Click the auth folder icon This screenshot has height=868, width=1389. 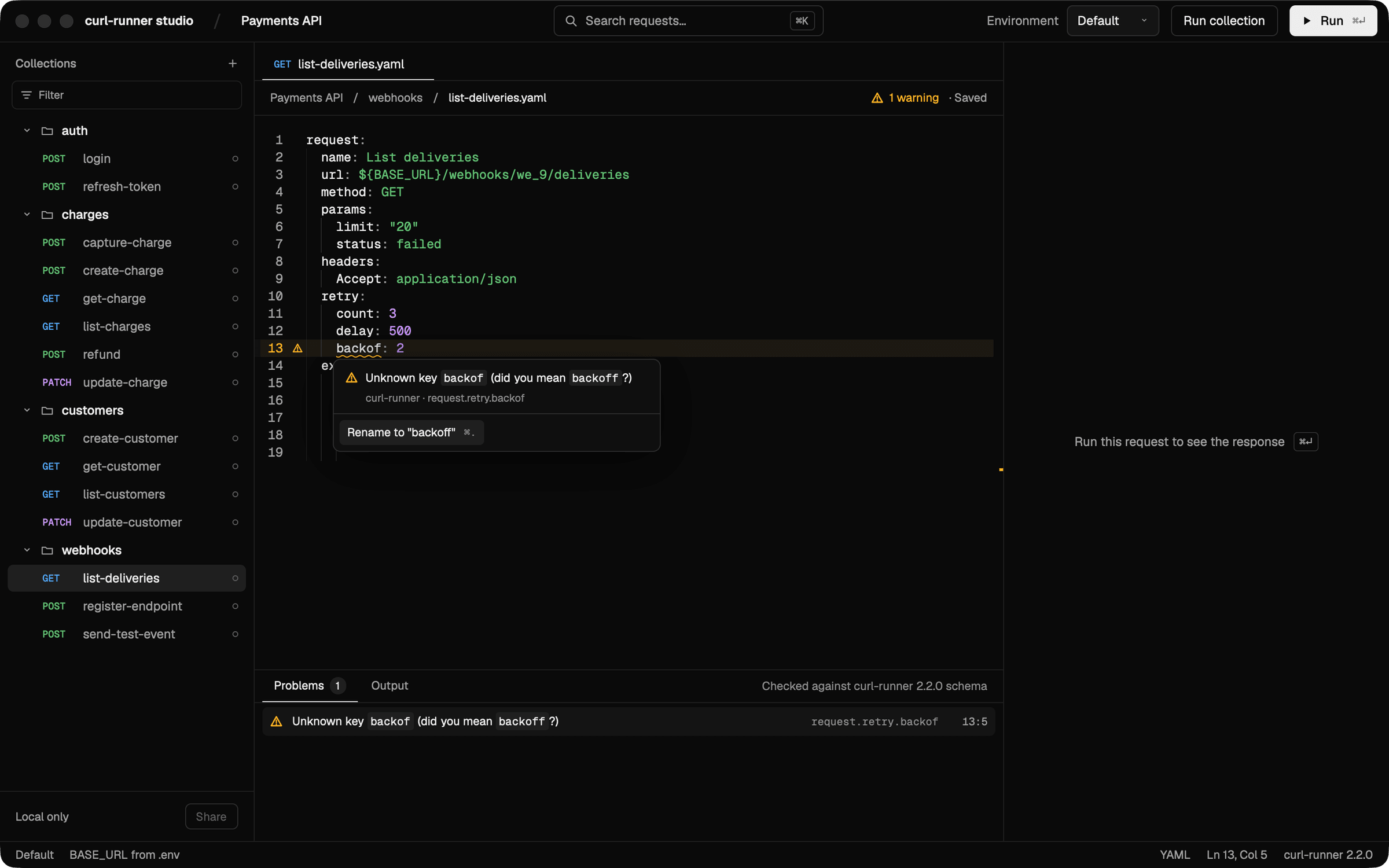[47, 131]
